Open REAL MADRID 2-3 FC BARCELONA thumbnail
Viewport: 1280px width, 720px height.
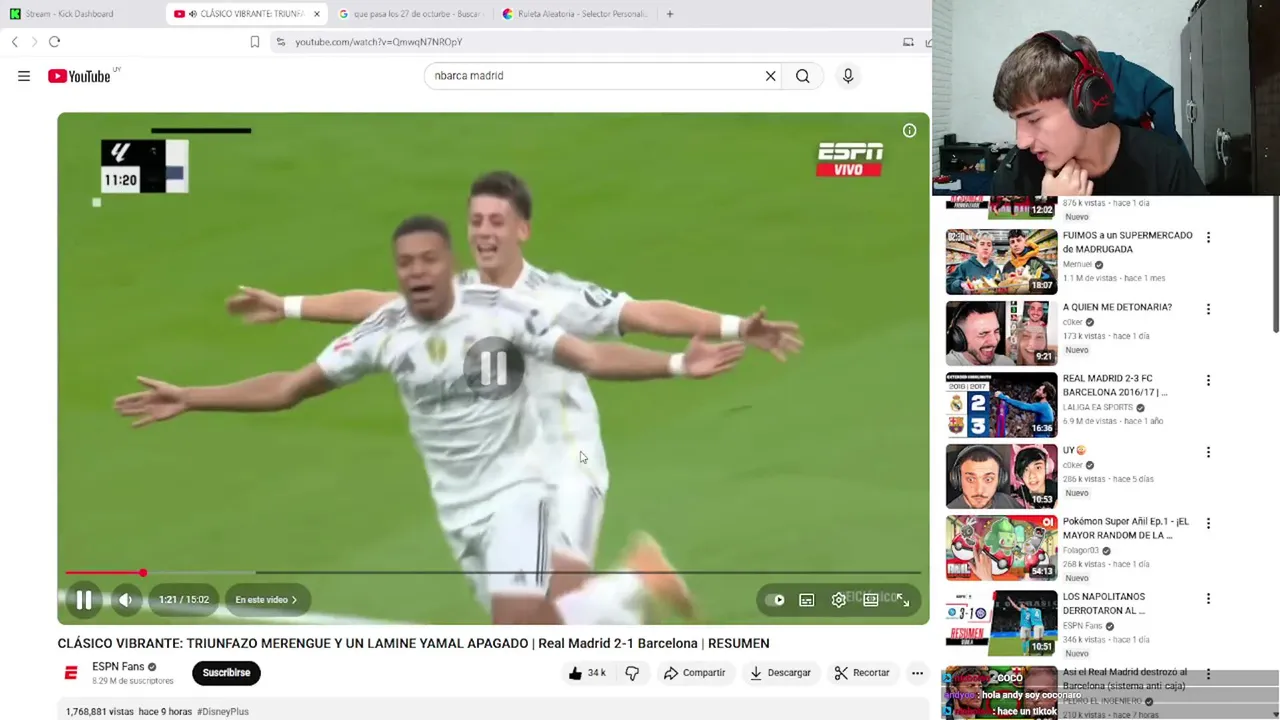point(1001,404)
